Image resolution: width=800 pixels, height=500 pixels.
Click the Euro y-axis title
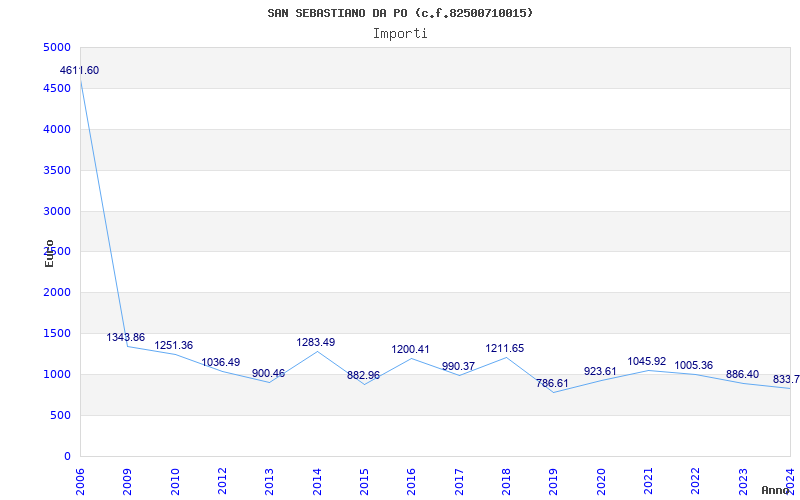tap(49, 253)
